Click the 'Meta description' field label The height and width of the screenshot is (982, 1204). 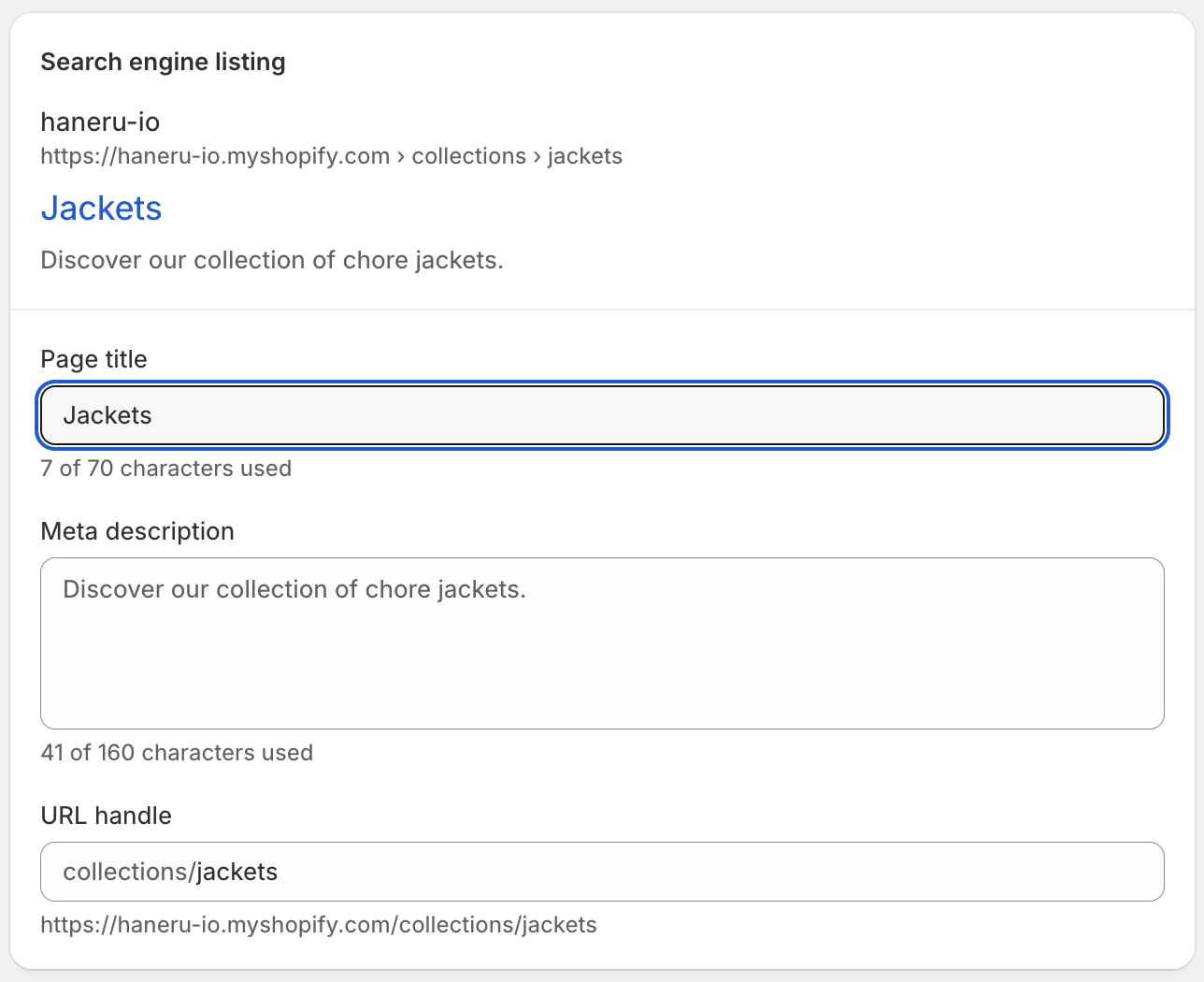click(x=137, y=531)
